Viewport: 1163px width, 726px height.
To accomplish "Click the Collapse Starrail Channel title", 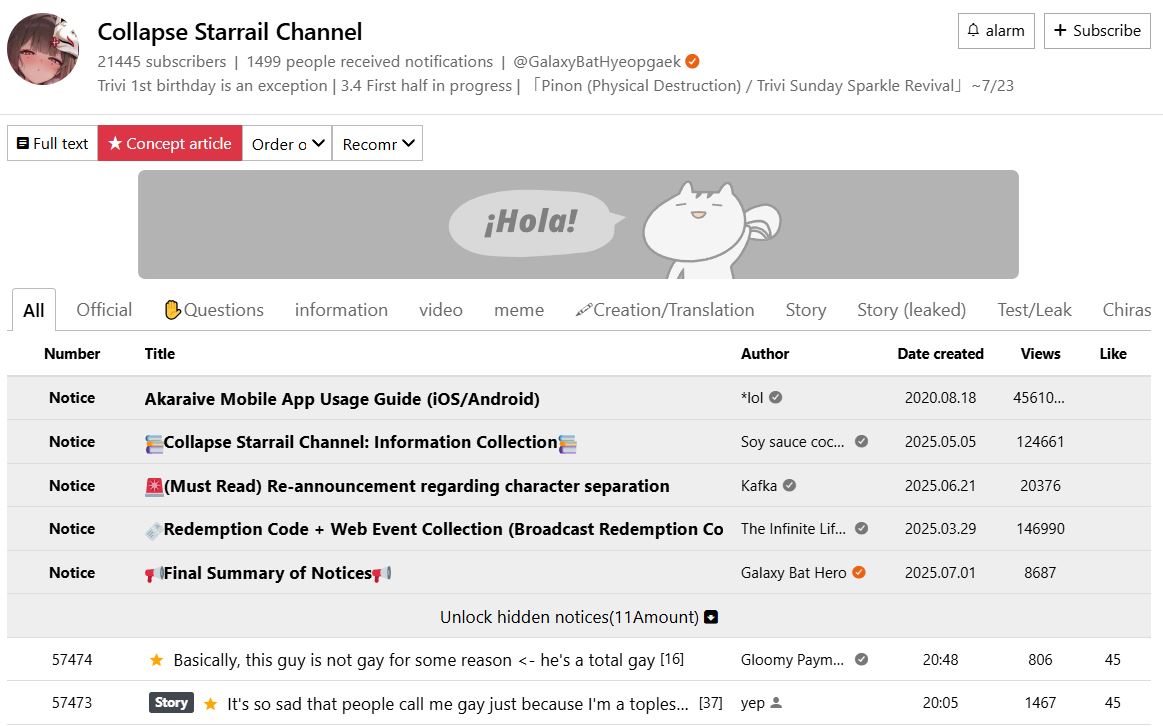I will click(230, 32).
